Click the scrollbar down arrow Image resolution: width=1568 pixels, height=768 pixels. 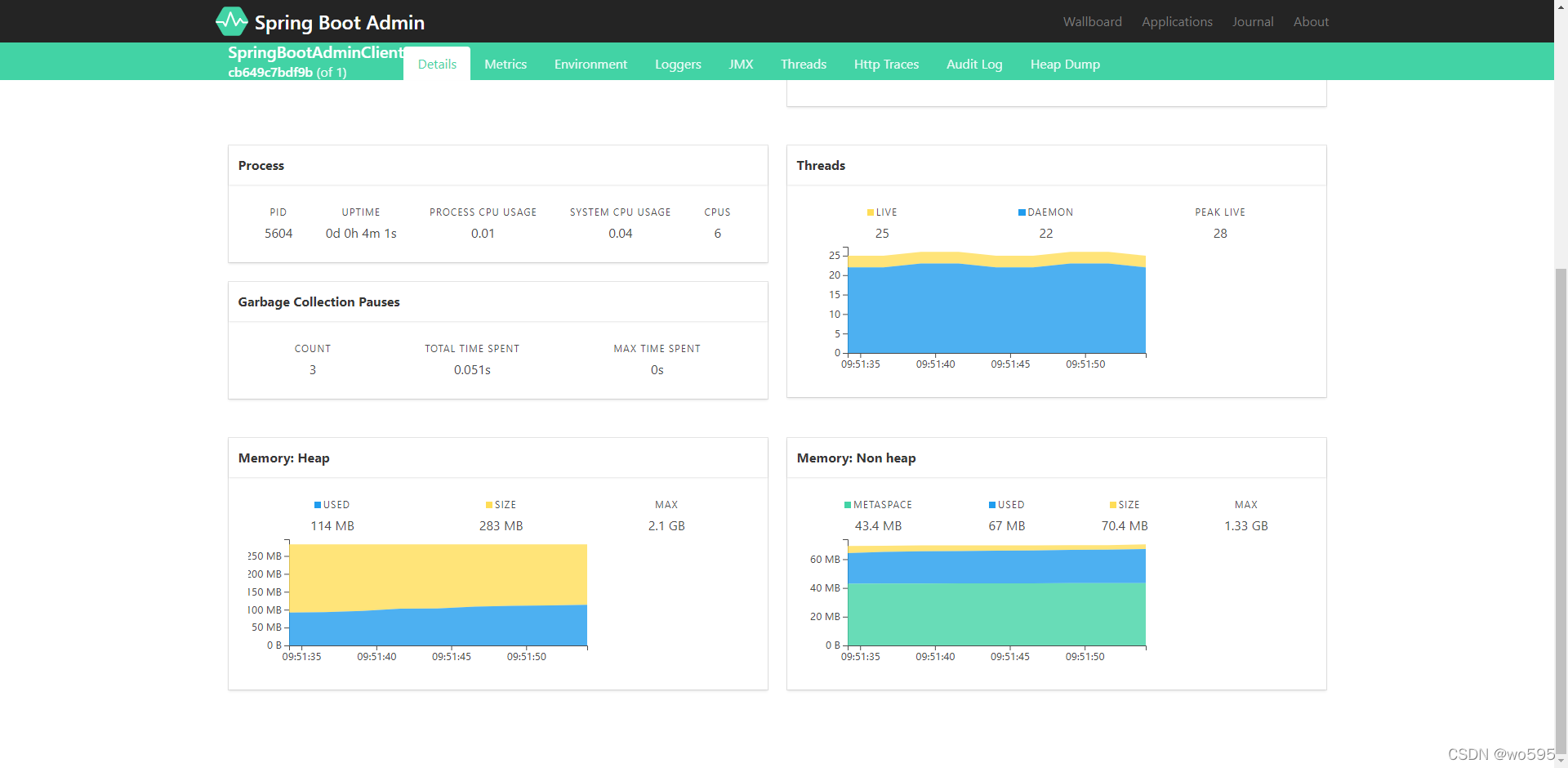1561,761
